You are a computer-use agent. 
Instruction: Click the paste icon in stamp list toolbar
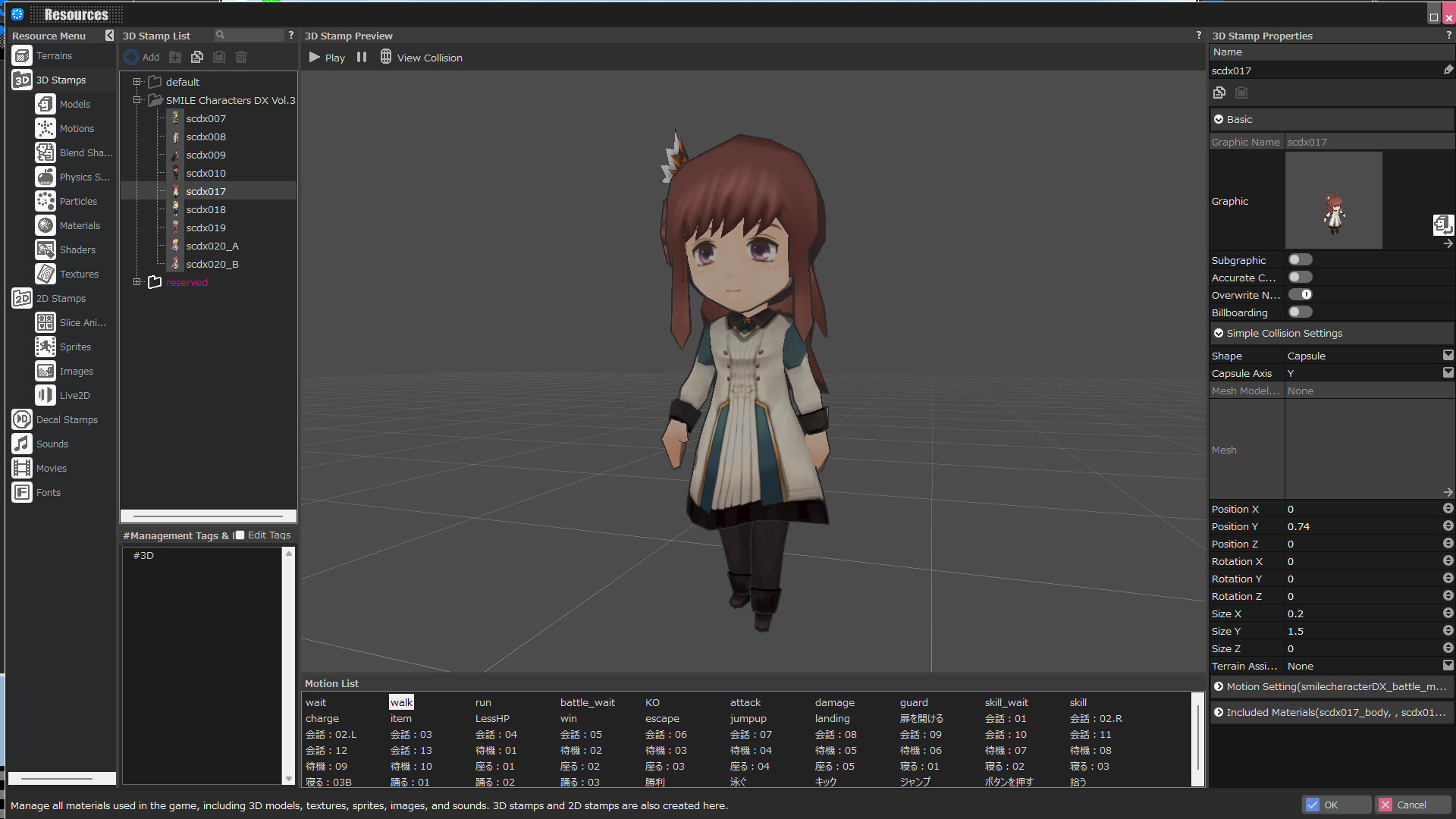tap(219, 57)
